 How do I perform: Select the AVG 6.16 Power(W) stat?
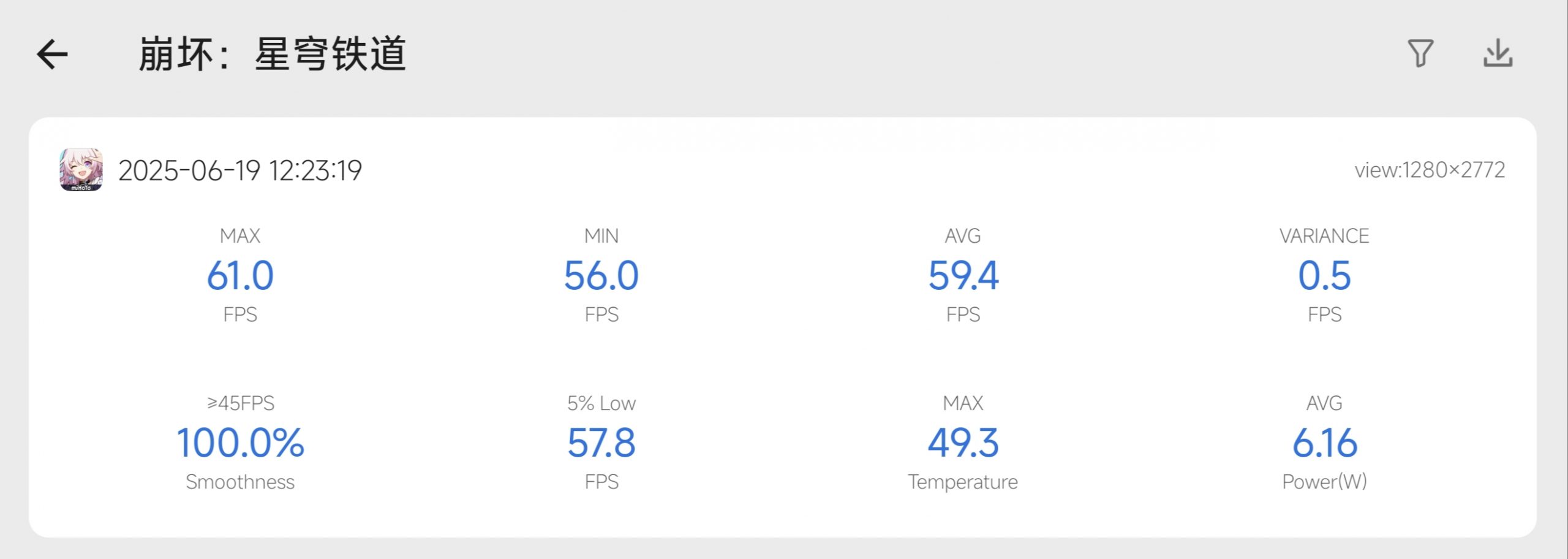1324,443
